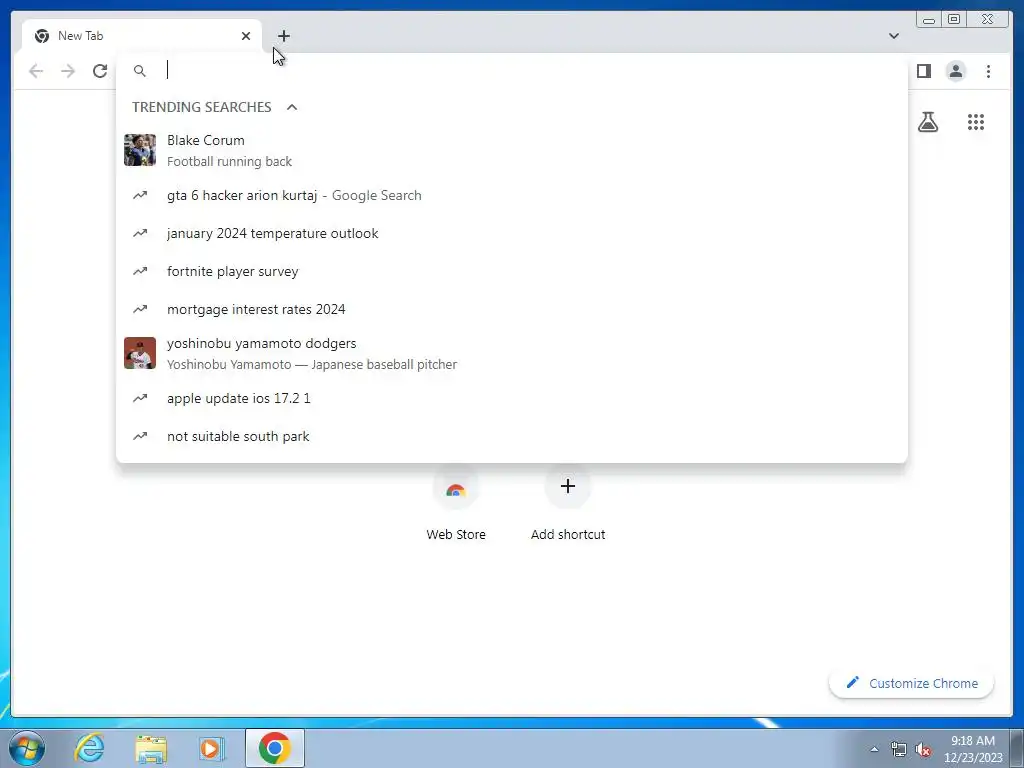1024x768 pixels.
Task: Select fortnite player survey suggestion
Action: 511,271
